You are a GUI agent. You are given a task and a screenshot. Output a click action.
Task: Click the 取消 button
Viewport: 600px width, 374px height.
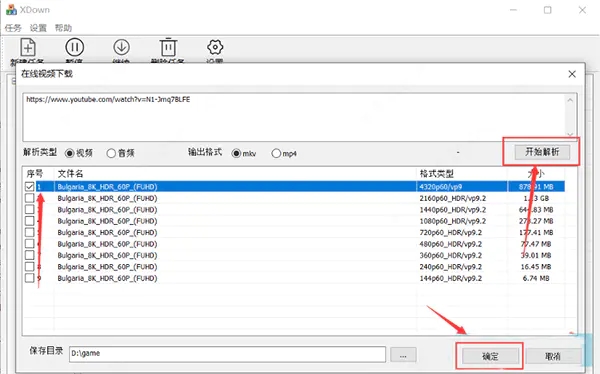coord(553,356)
